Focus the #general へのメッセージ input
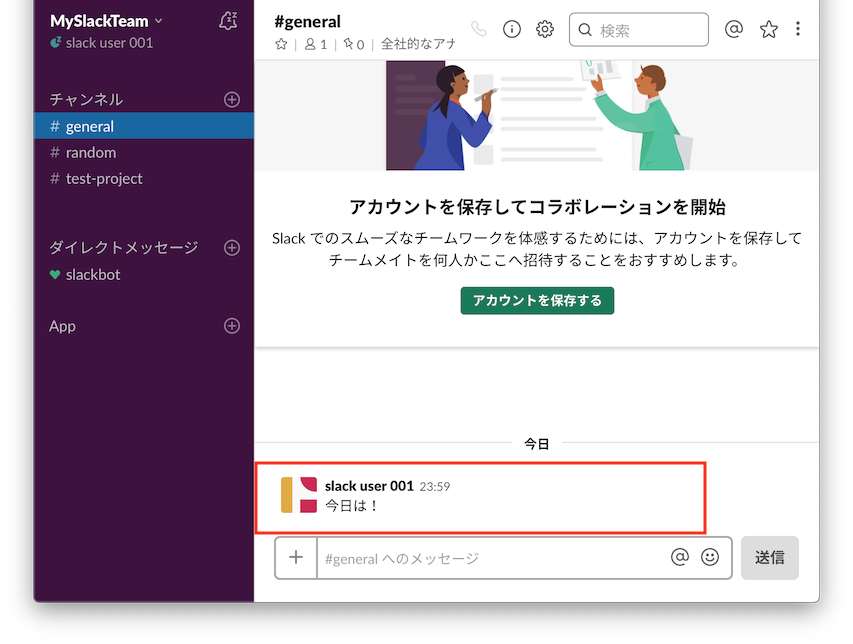The image size is (853, 644). [492, 559]
